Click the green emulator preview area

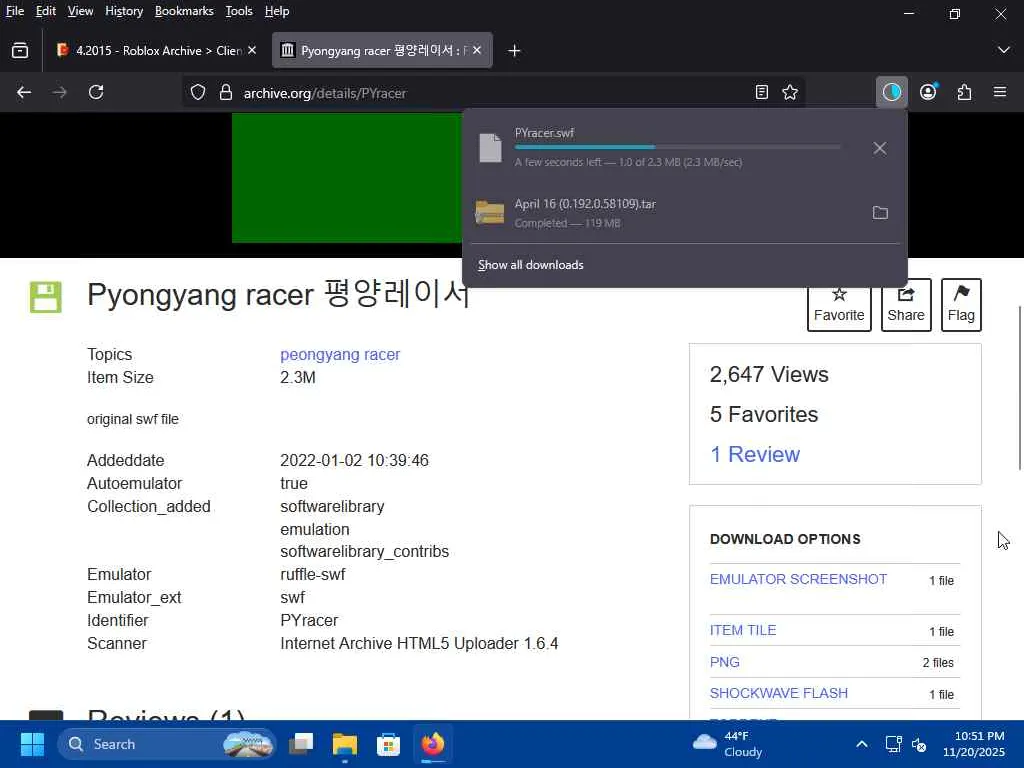[347, 178]
